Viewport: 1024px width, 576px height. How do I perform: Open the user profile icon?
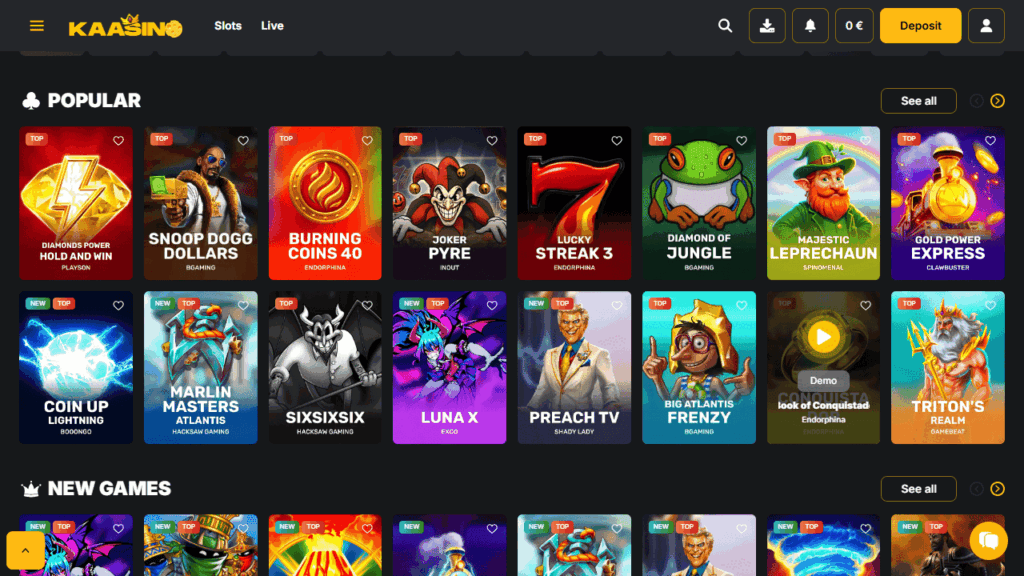point(986,25)
